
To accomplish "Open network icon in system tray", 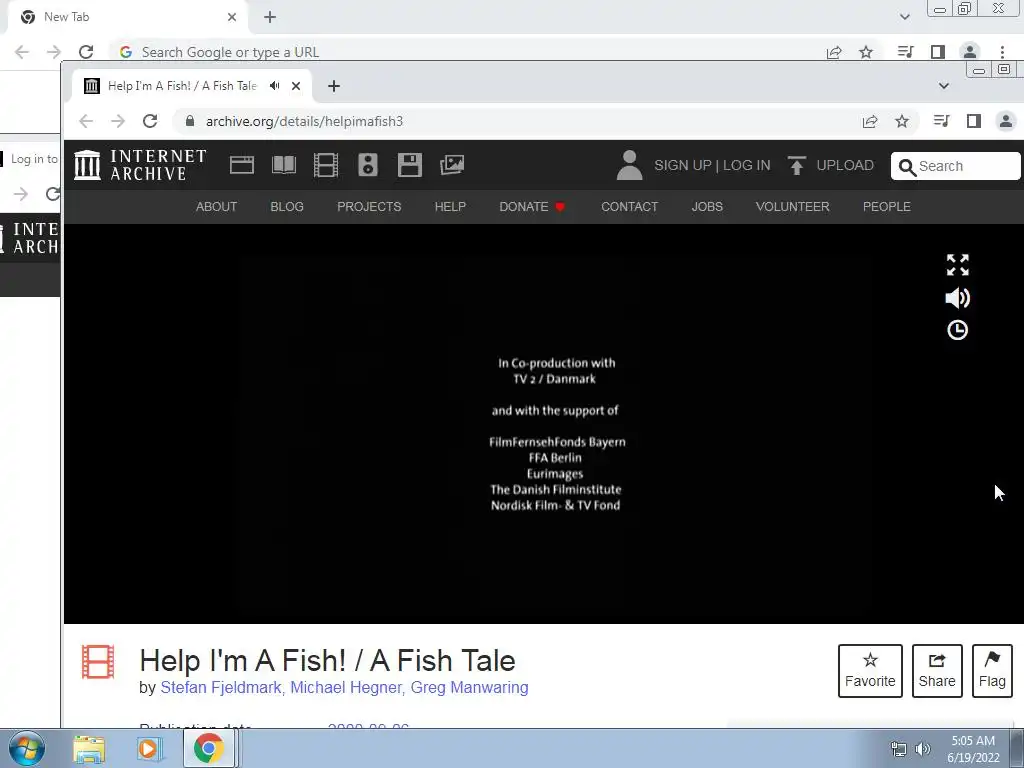I will [x=899, y=749].
